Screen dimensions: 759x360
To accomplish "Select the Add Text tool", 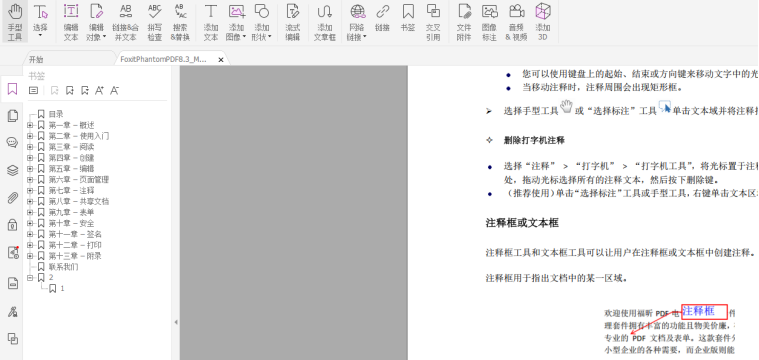I will click(211, 22).
